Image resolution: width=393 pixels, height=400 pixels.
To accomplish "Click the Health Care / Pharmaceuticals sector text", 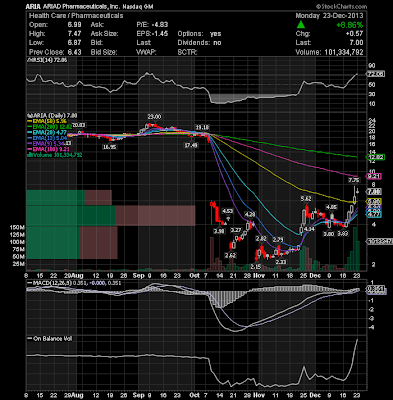I will [76, 16].
